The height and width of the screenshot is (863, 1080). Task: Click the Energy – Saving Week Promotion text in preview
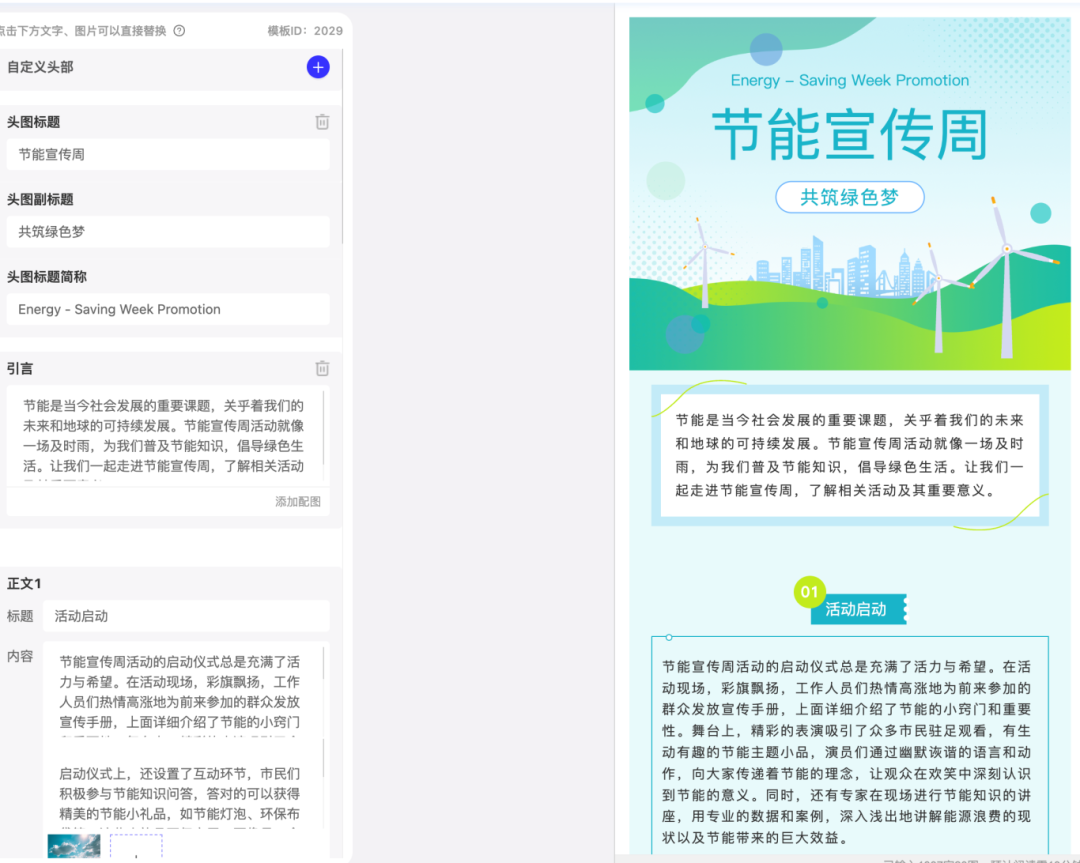click(x=849, y=80)
